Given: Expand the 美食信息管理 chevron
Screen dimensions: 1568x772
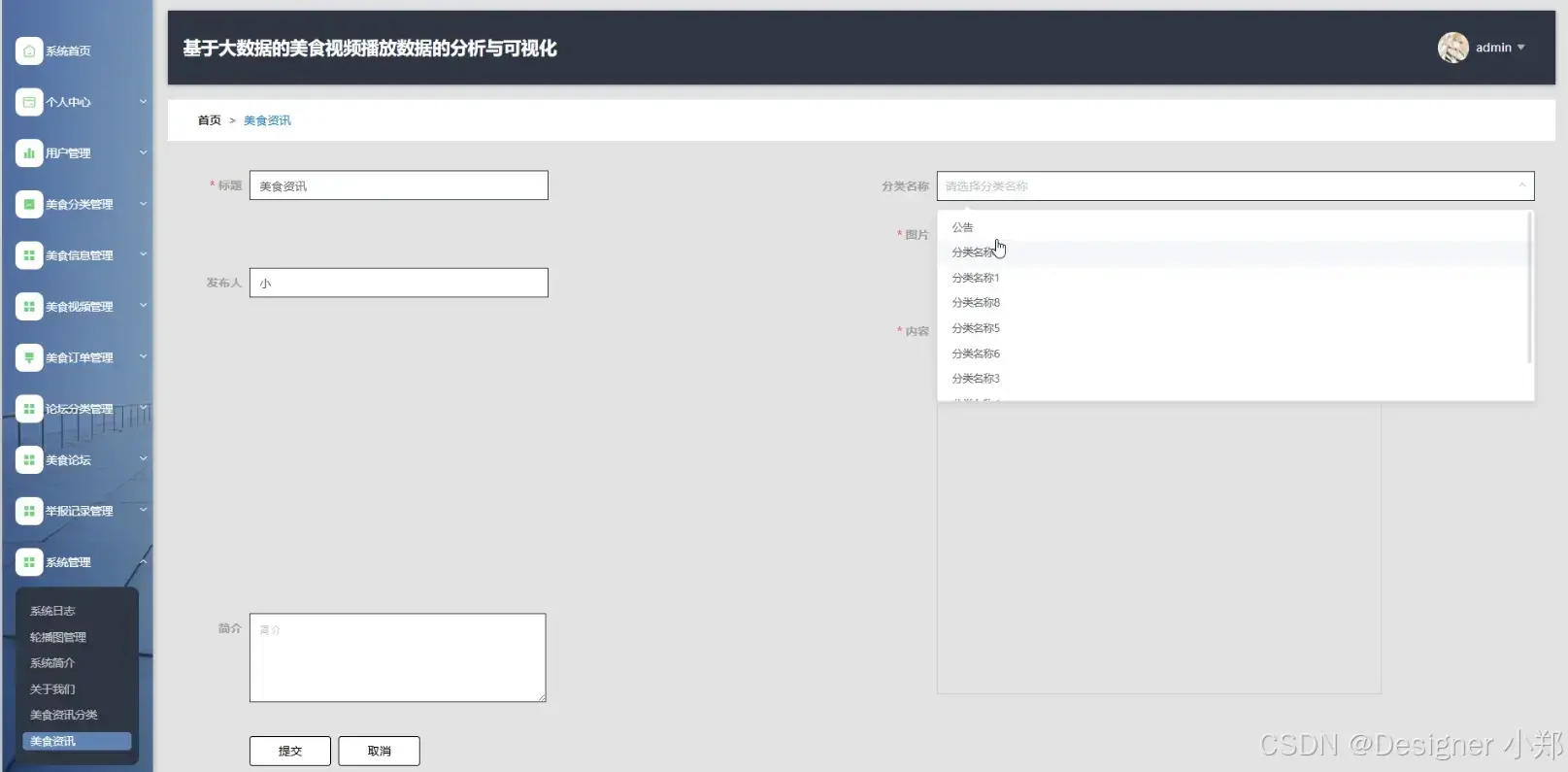Looking at the screenshot, I should (143, 254).
